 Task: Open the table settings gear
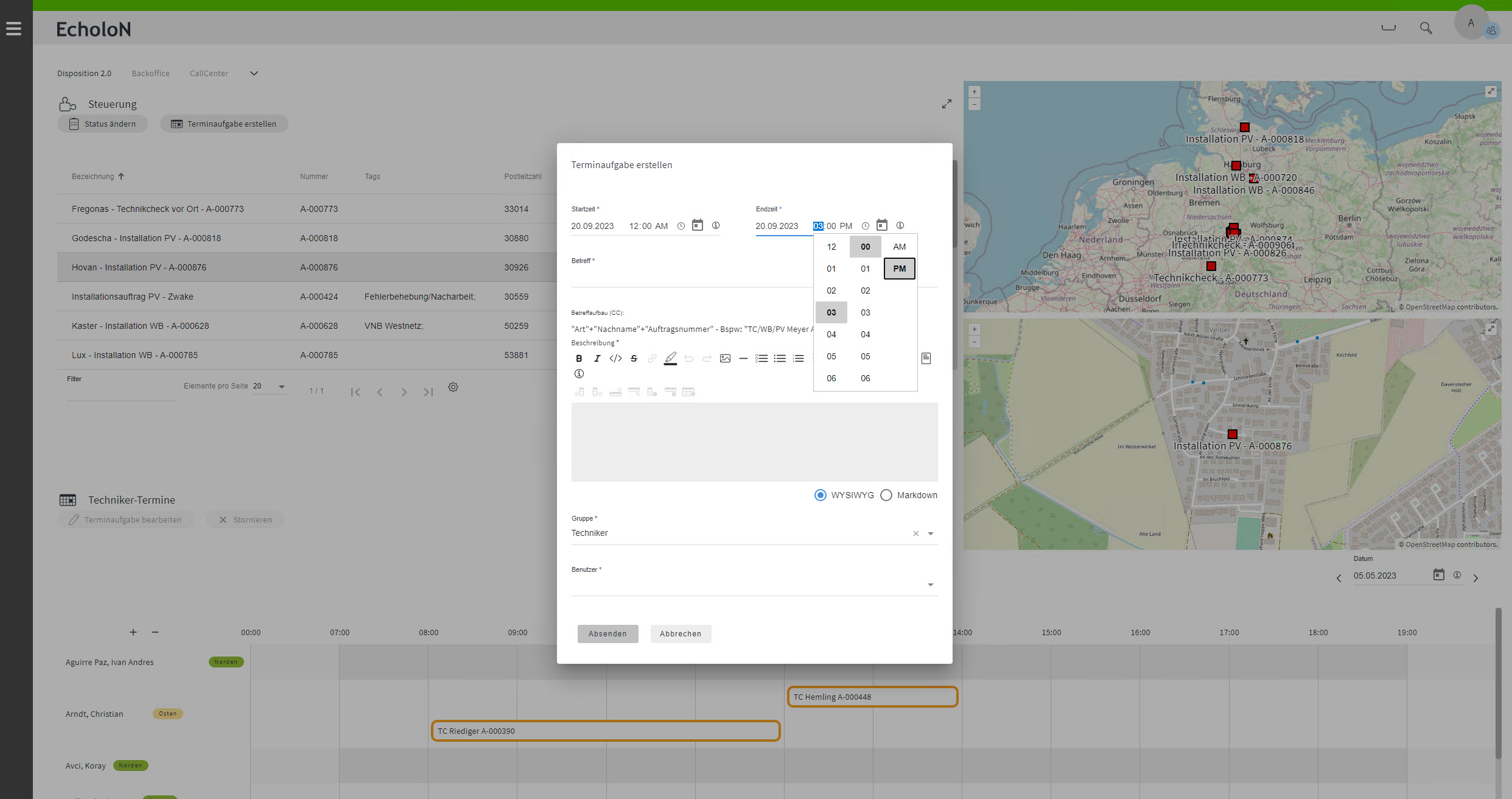(x=453, y=387)
